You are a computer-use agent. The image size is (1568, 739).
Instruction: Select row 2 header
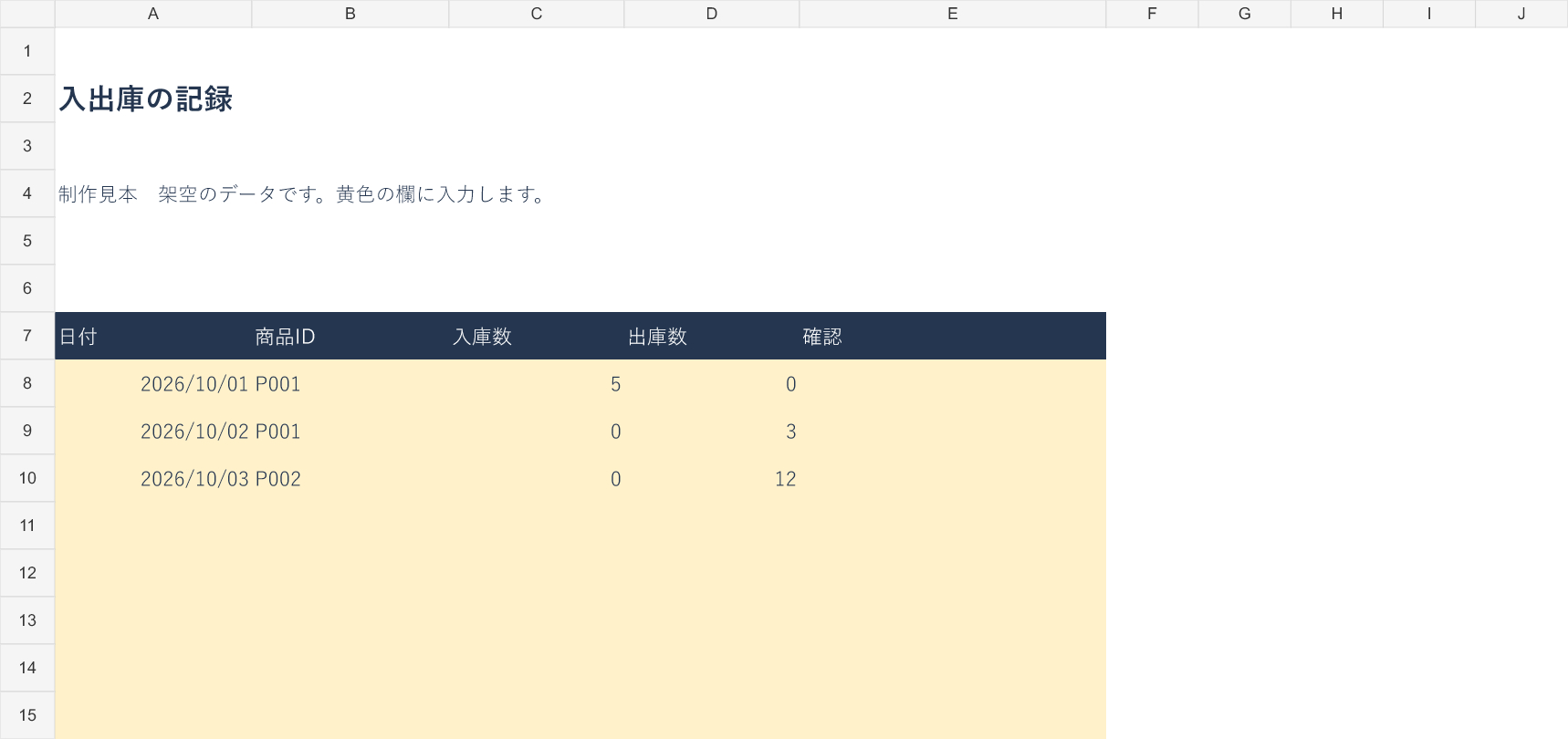click(x=27, y=99)
